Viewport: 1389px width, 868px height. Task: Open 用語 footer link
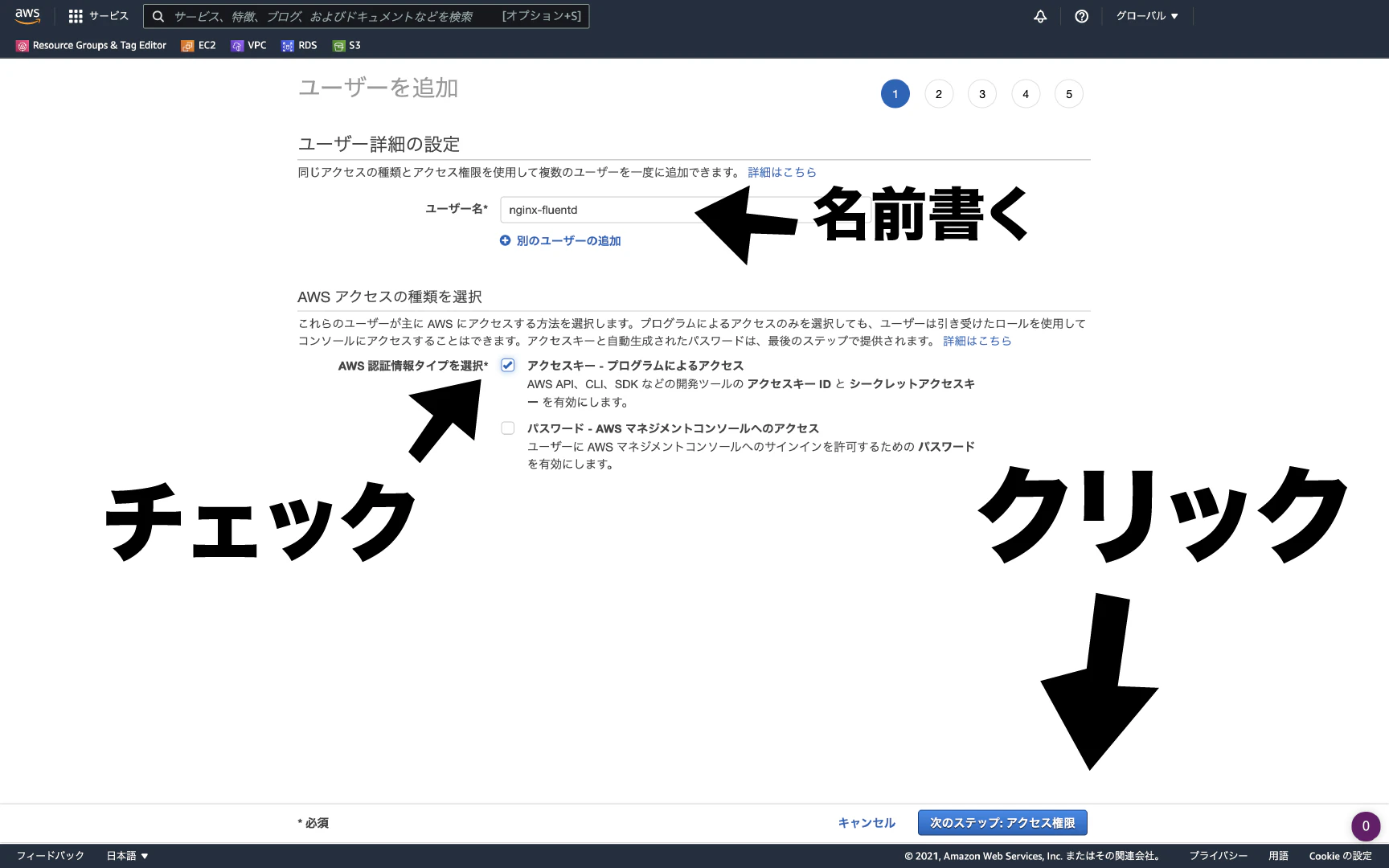[1278, 856]
